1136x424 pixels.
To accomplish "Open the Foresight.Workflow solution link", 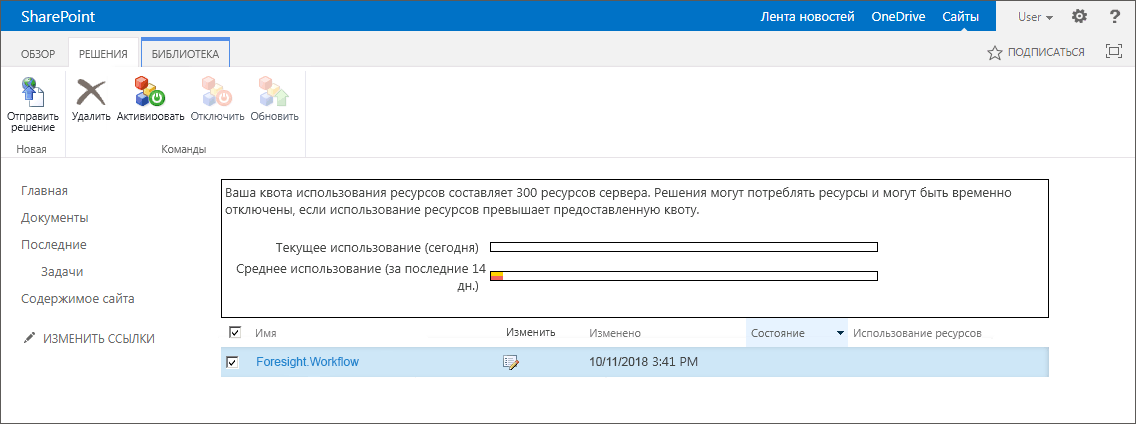I will 307,362.
